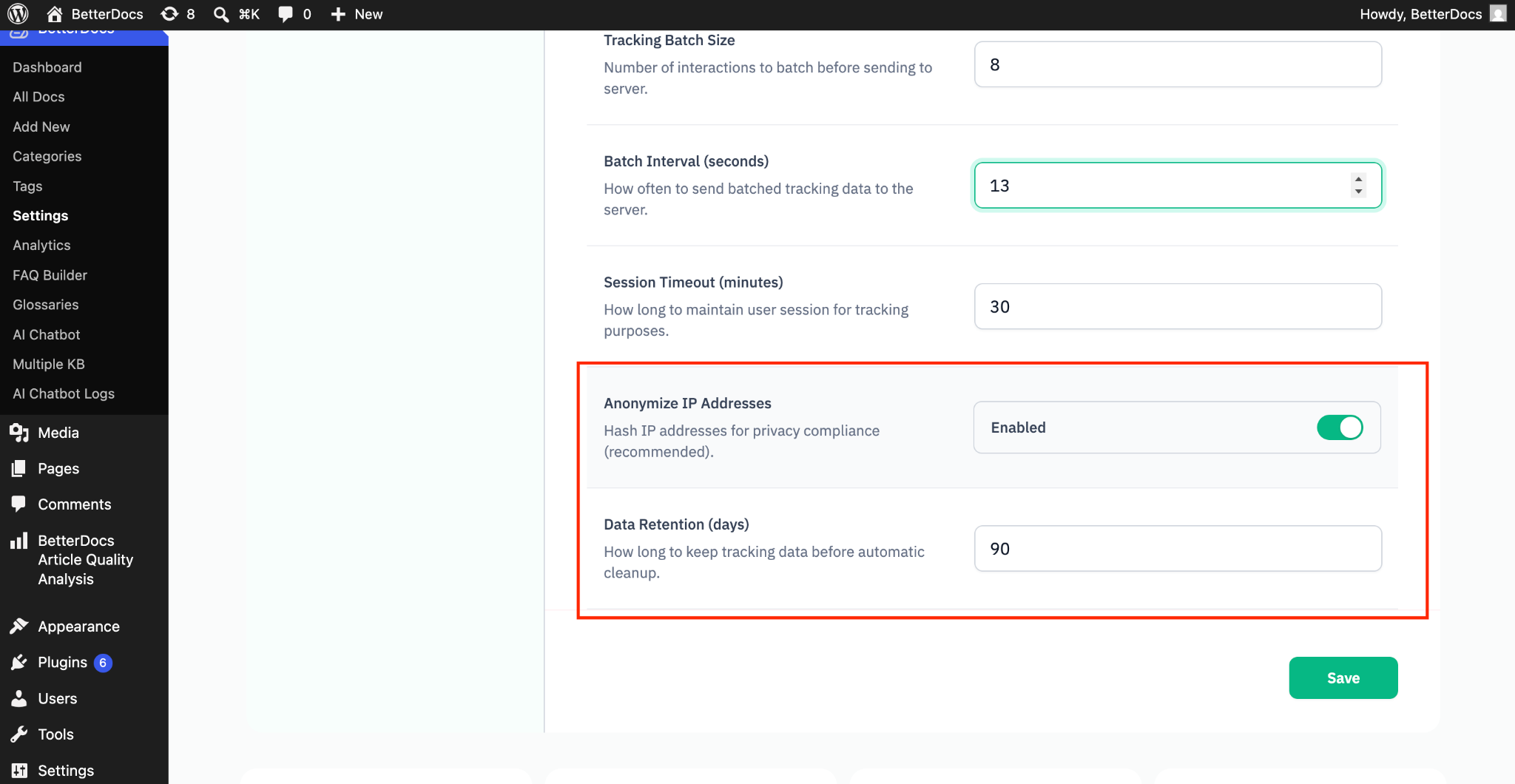Focus the Data Retention days field

point(1178,548)
